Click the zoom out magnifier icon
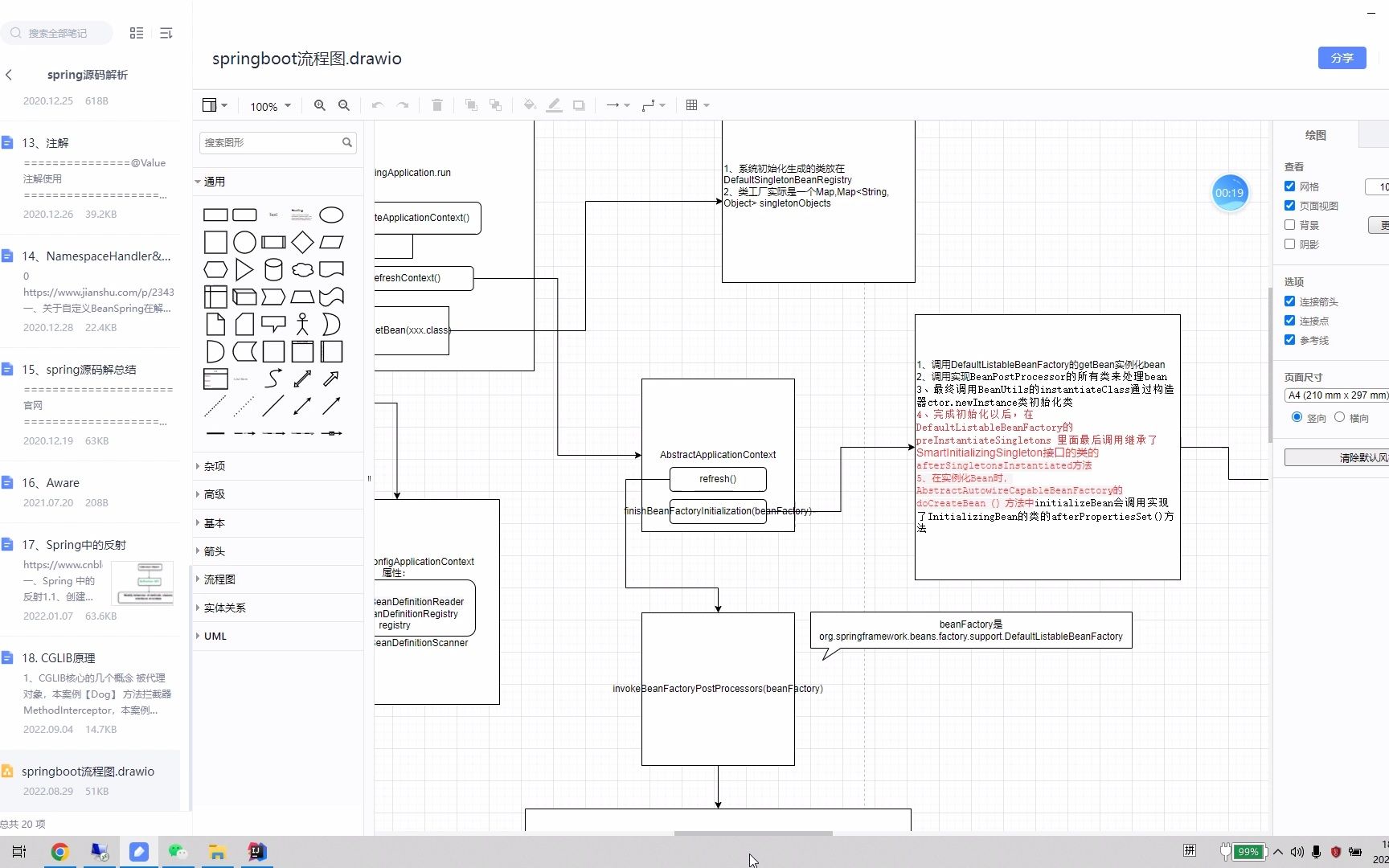This screenshot has height=868, width=1389. tap(344, 105)
